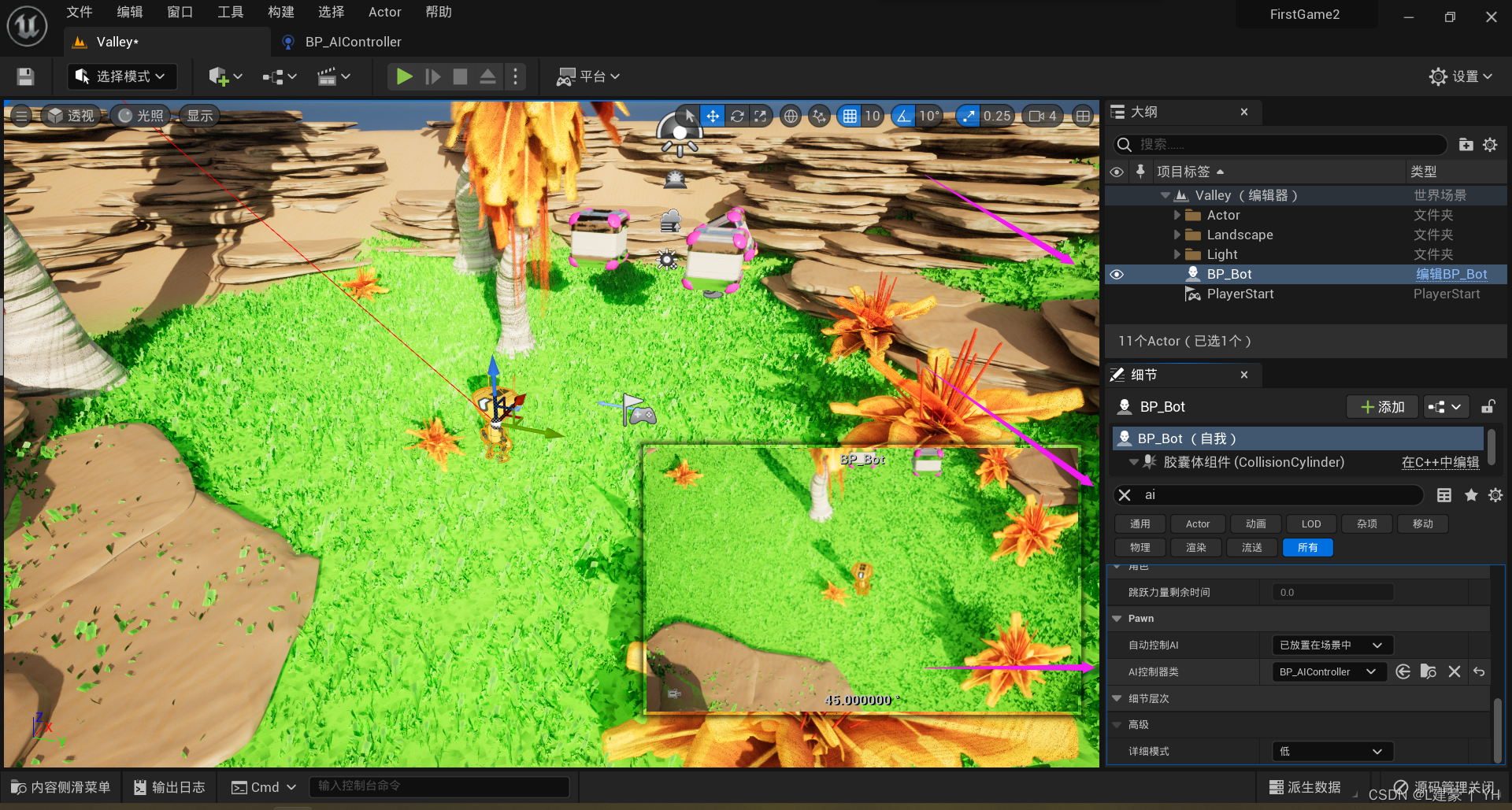Image resolution: width=1512 pixels, height=810 pixels.
Task: Open AI控制器类 BP_AIController dropdown
Action: click(1329, 671)
